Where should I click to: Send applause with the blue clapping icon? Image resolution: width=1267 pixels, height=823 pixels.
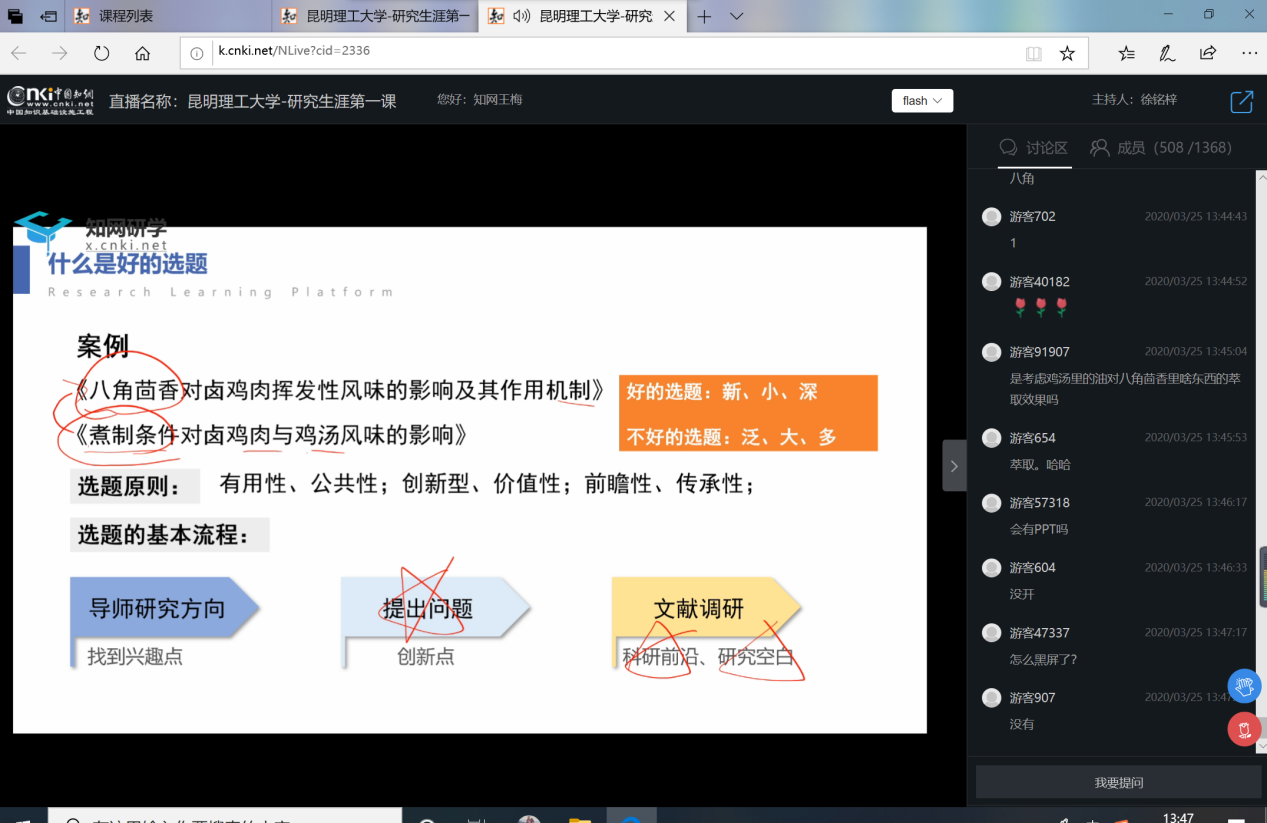(1244, 686)
